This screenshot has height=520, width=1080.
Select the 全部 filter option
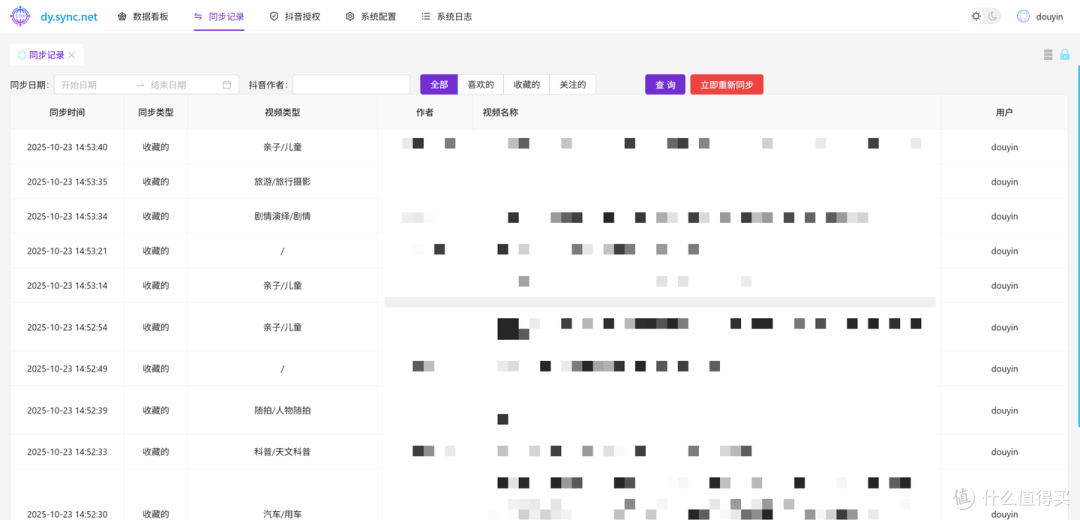(x=439, y=85)
